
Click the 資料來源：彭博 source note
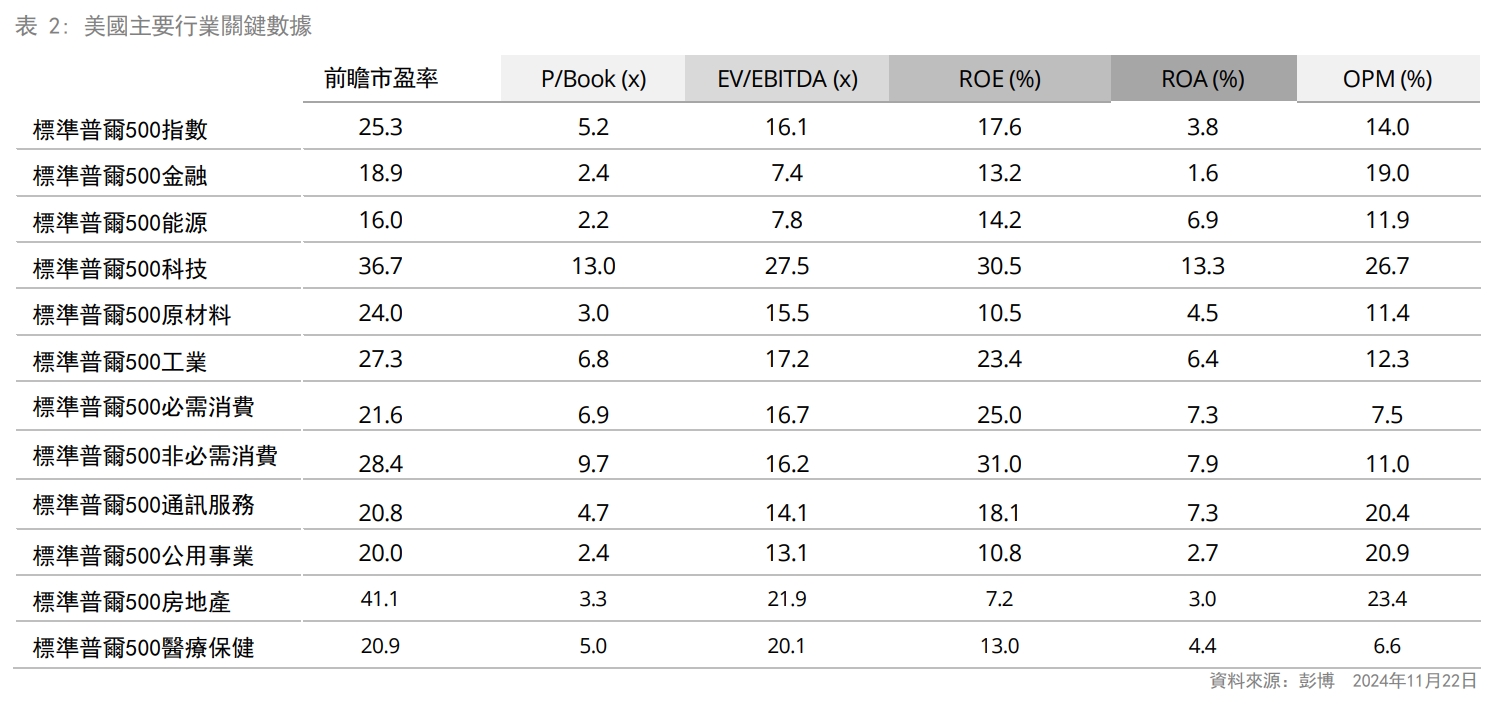point(1271,681)
